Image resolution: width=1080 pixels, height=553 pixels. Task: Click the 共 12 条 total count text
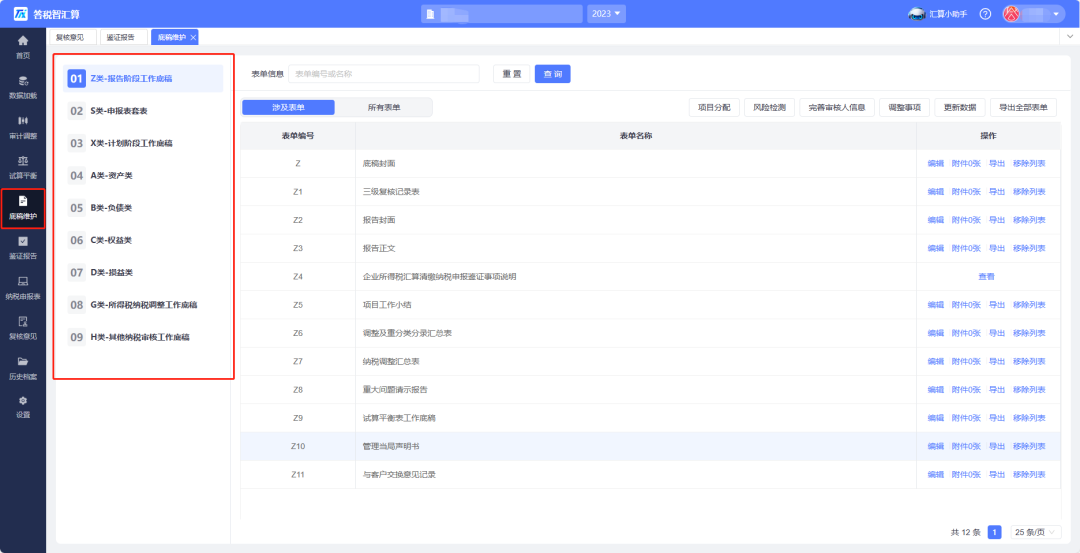pyautogui.click(x=965, y=532)
